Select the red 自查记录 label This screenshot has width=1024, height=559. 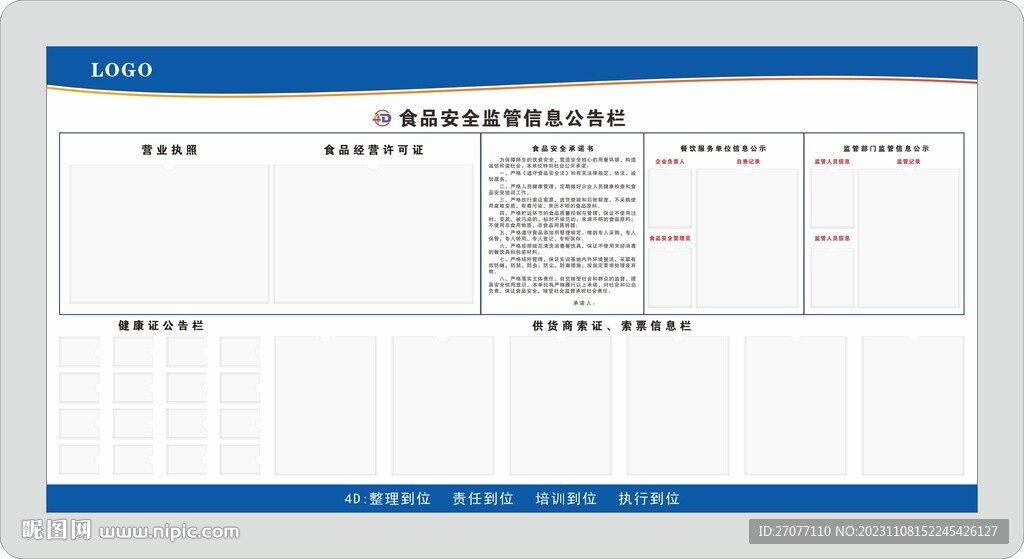coord(748,161)
